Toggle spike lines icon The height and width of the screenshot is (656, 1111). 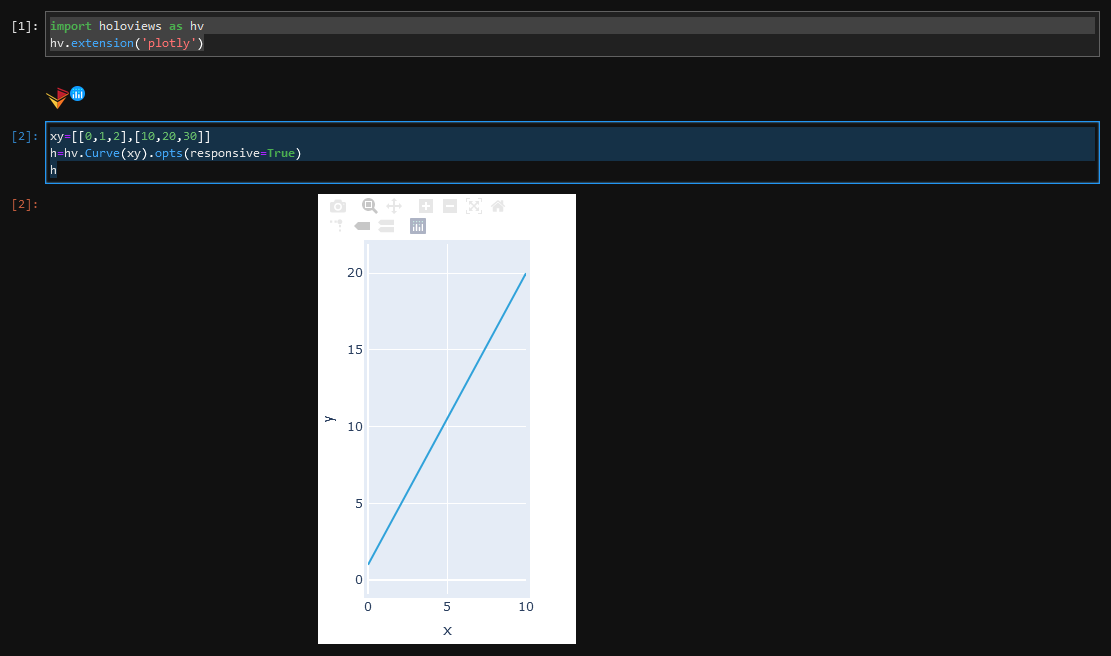click(337, 226)
